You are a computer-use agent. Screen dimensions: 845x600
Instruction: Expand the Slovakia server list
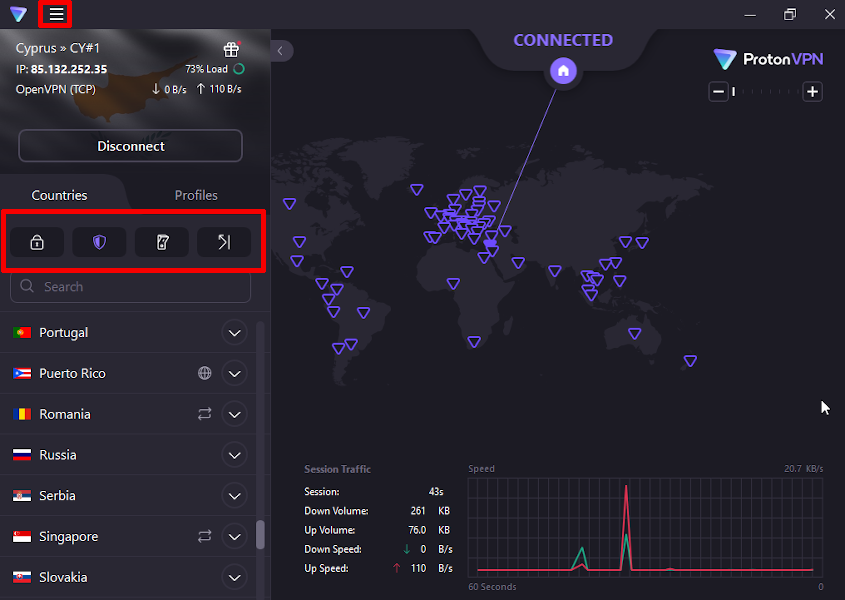(234, 577)
